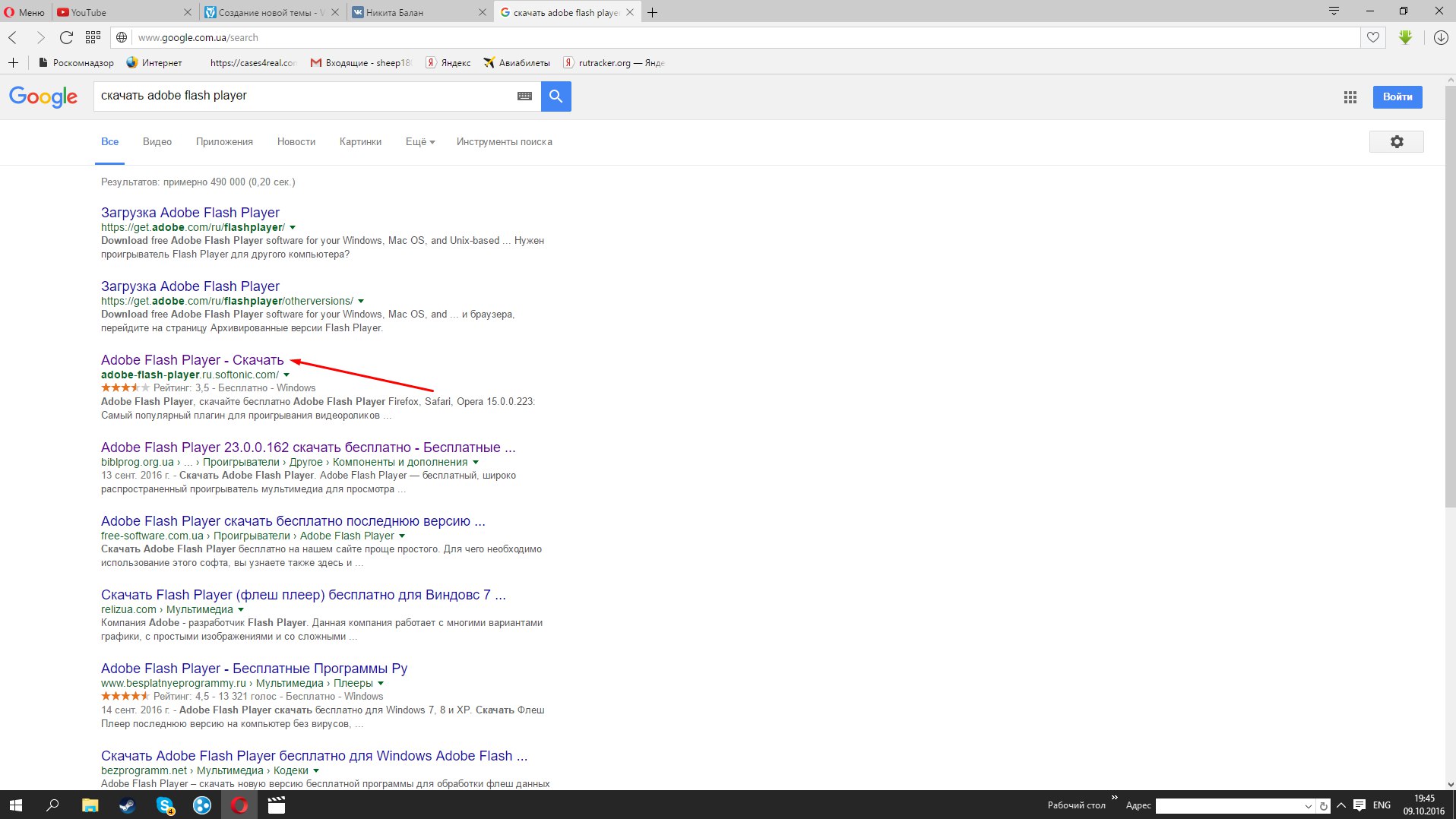Expand dropdown arrow next to relizua.com breadcrumb
The image size is (1456, 819).
(241, 610)
